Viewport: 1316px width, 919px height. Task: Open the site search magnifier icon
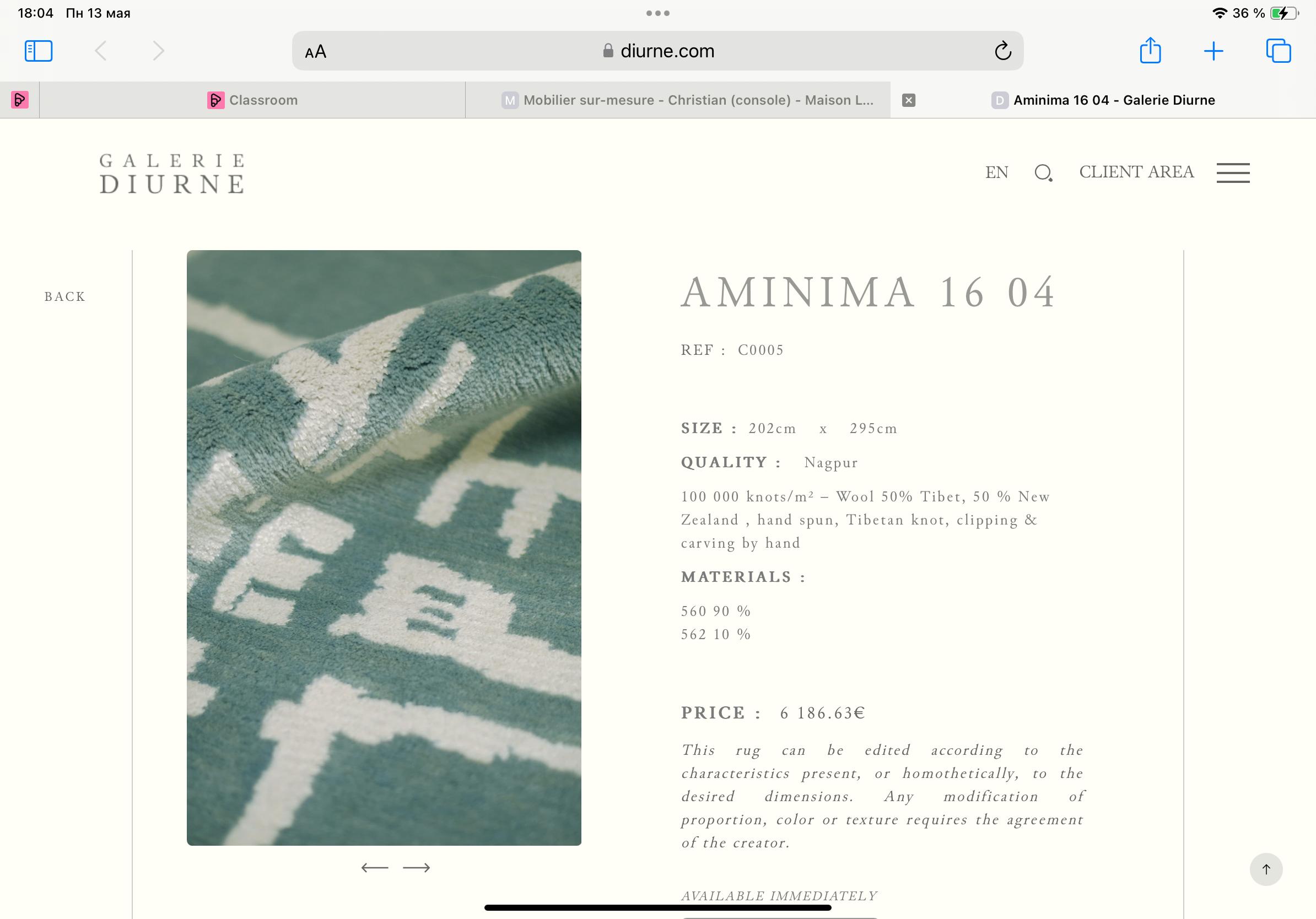(1043, 172)
